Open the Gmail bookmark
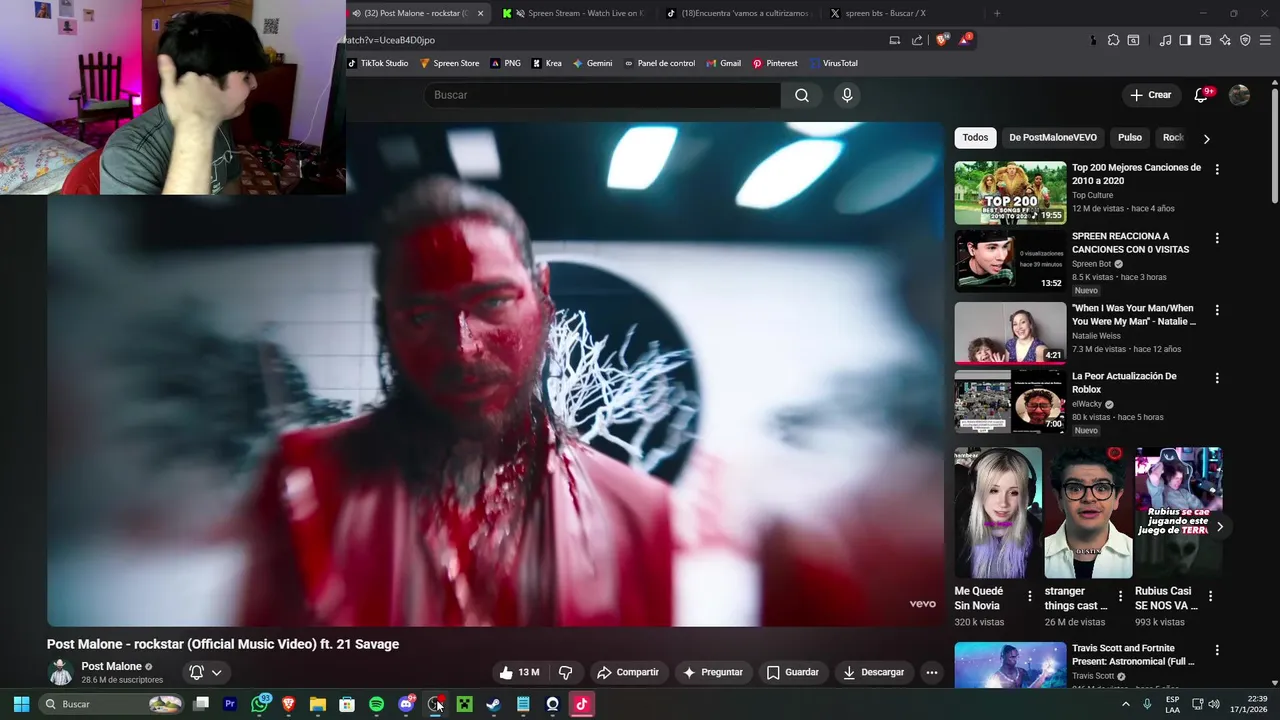The image size is (1280, 720). (723, 63)
